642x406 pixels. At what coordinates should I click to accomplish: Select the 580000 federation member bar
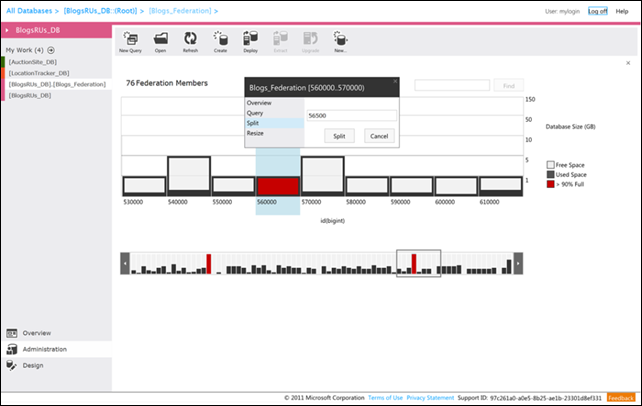click(367, 186)
